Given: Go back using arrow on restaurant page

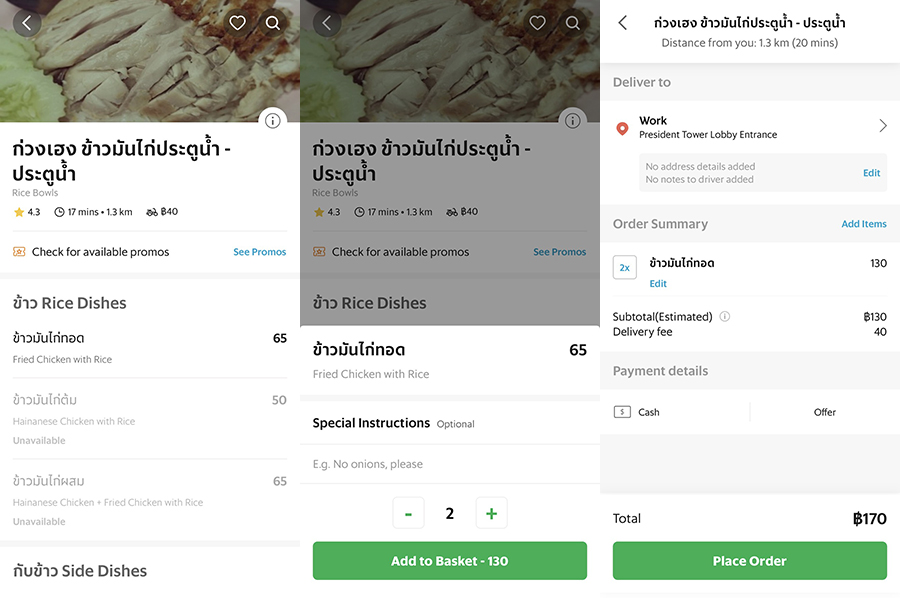Looking at the screenshot, I should pos(27,23).
